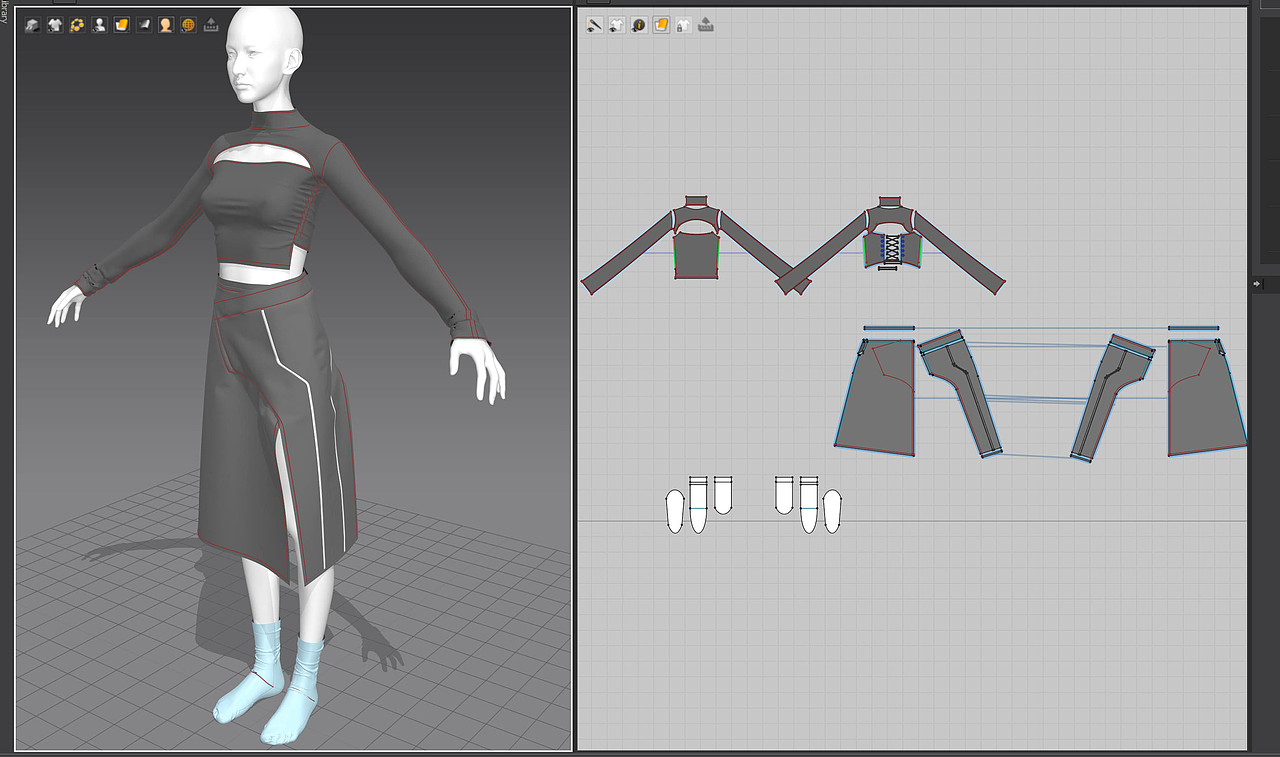Image resolution: width=1280 pixels, height=757 pixels.
Task: Collapse the 3D window toolbar
Action: pos(211,25)
